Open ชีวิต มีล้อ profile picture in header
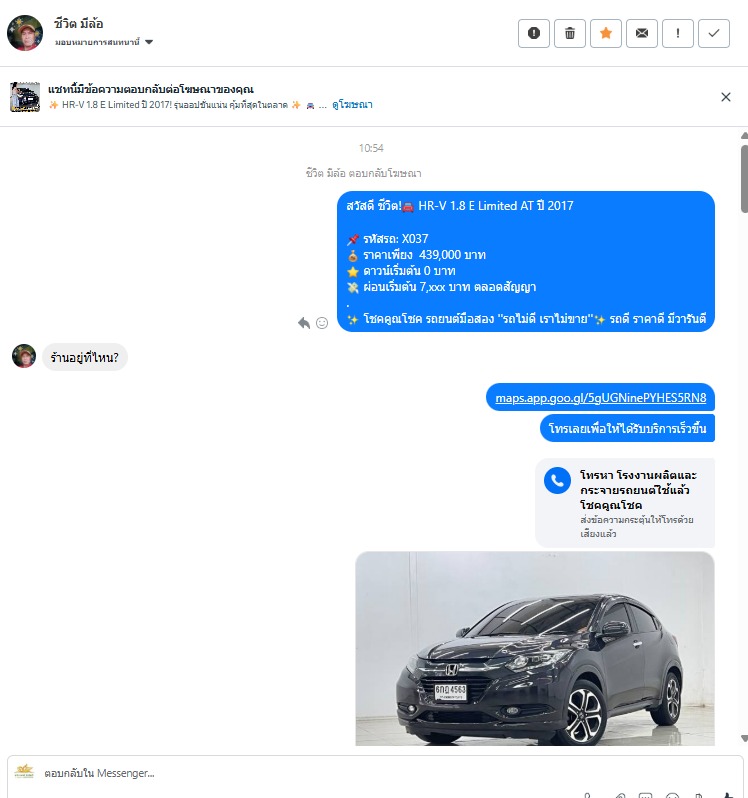This screenshot has height=798, width=748. coord(25,33)
